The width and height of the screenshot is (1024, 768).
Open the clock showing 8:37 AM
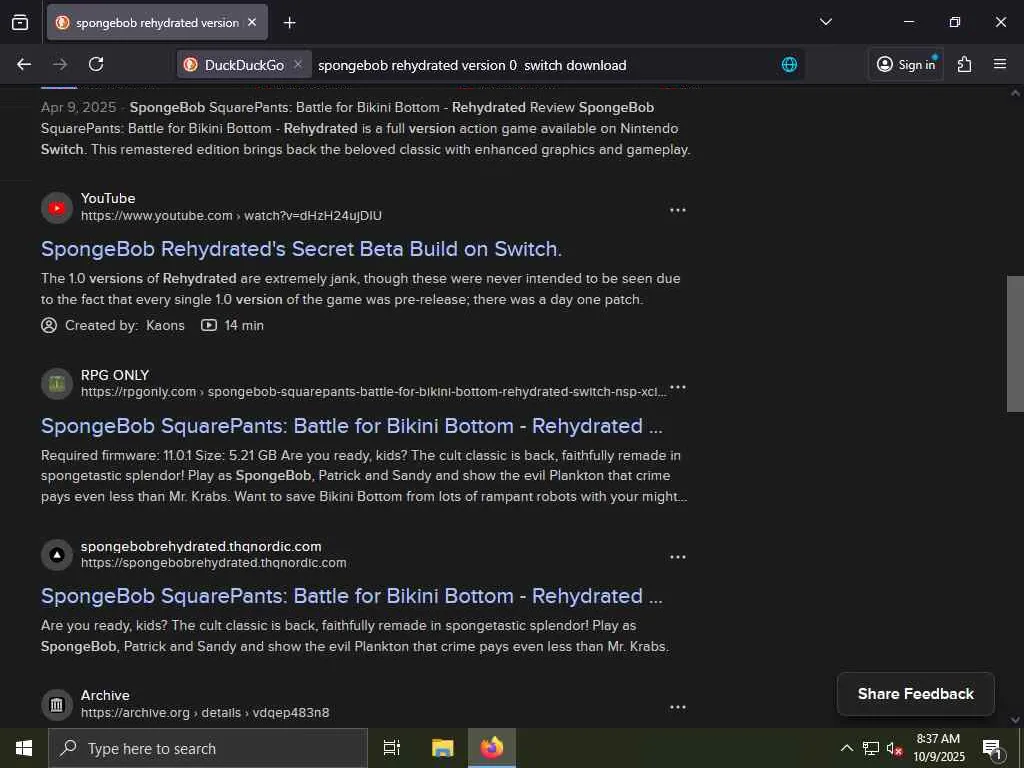(x=938, y=748)
